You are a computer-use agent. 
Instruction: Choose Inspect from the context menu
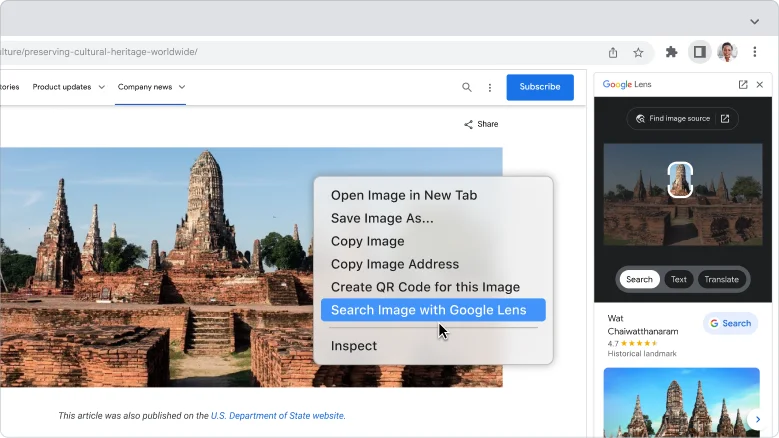pos(433,346)
